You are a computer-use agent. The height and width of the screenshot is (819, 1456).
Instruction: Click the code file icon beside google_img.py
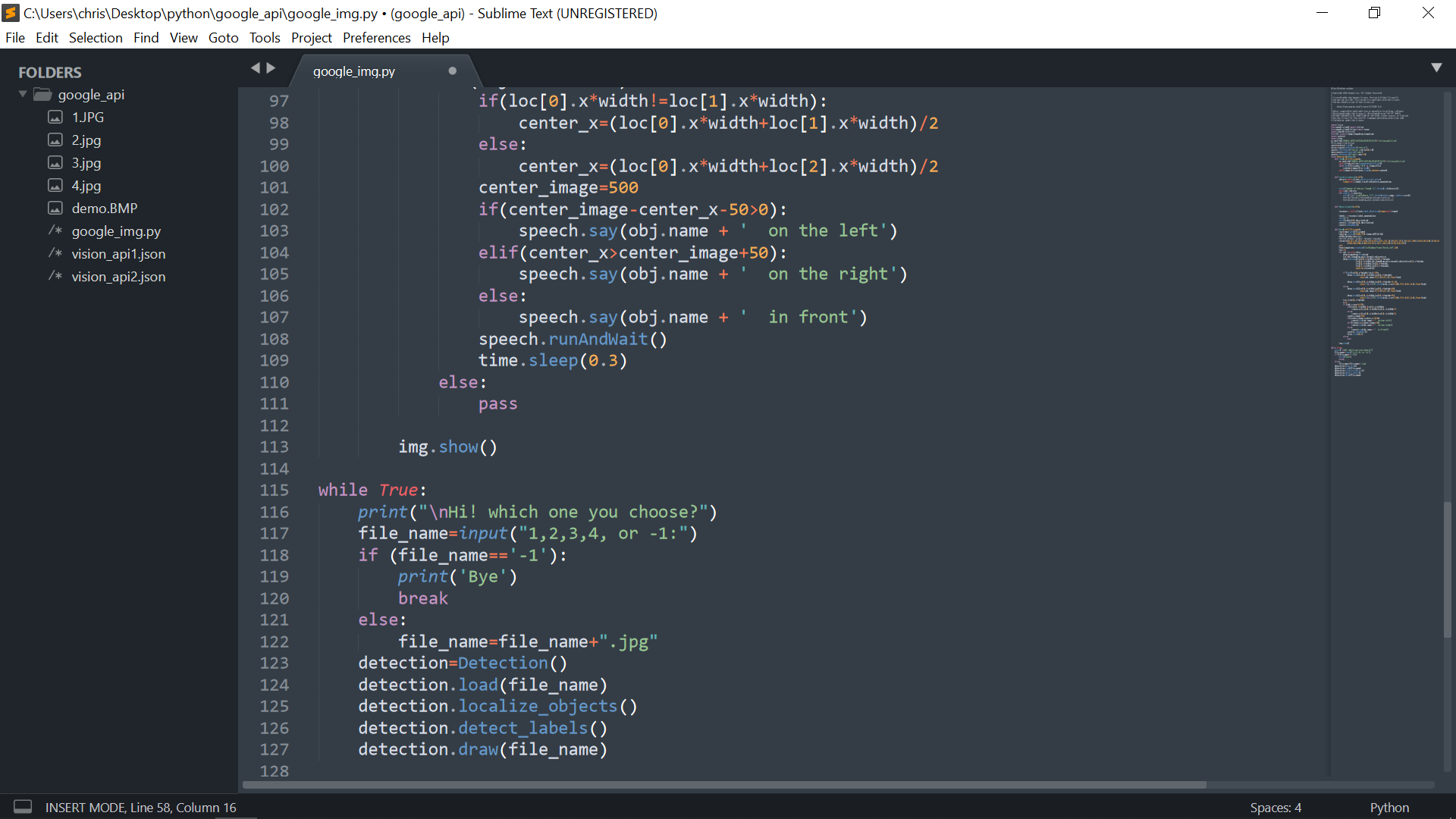[55, 231]
